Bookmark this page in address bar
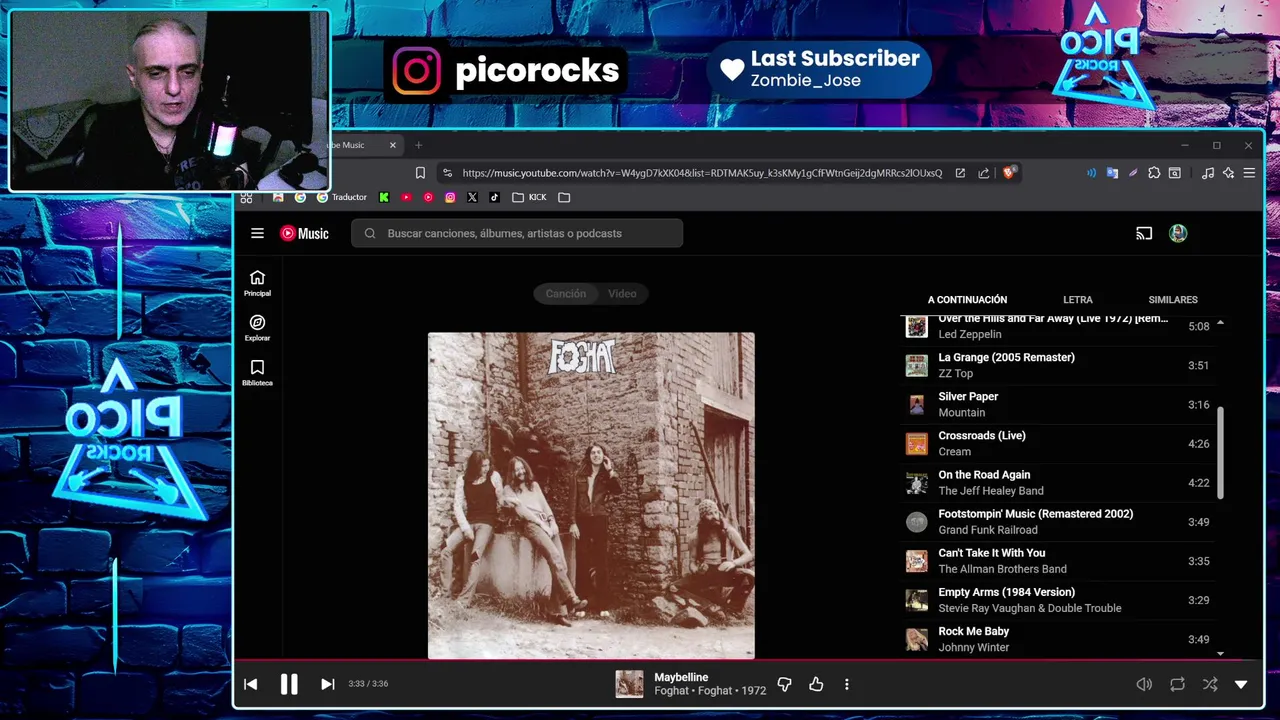Viewport: 1280px width, 720px height. 420,173
